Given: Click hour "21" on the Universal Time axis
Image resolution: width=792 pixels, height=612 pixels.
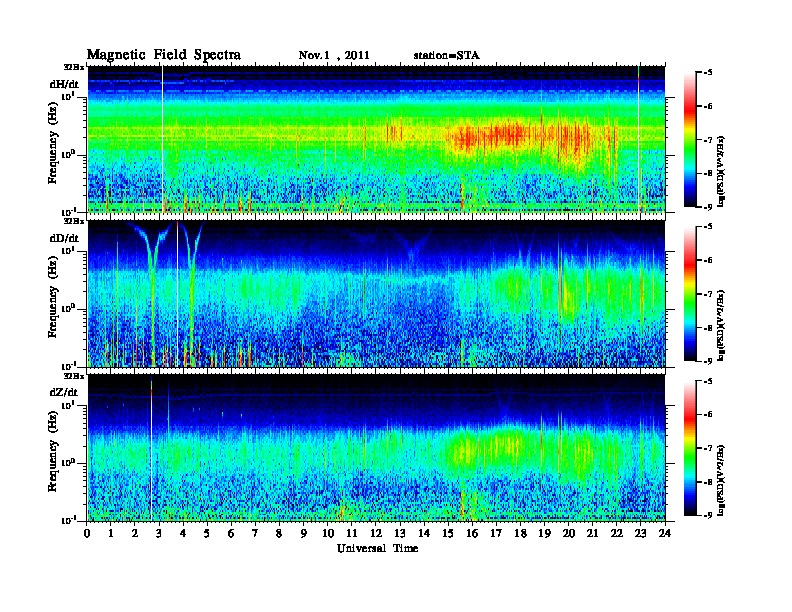Looking at the screenshot, I should coord(592,533).
